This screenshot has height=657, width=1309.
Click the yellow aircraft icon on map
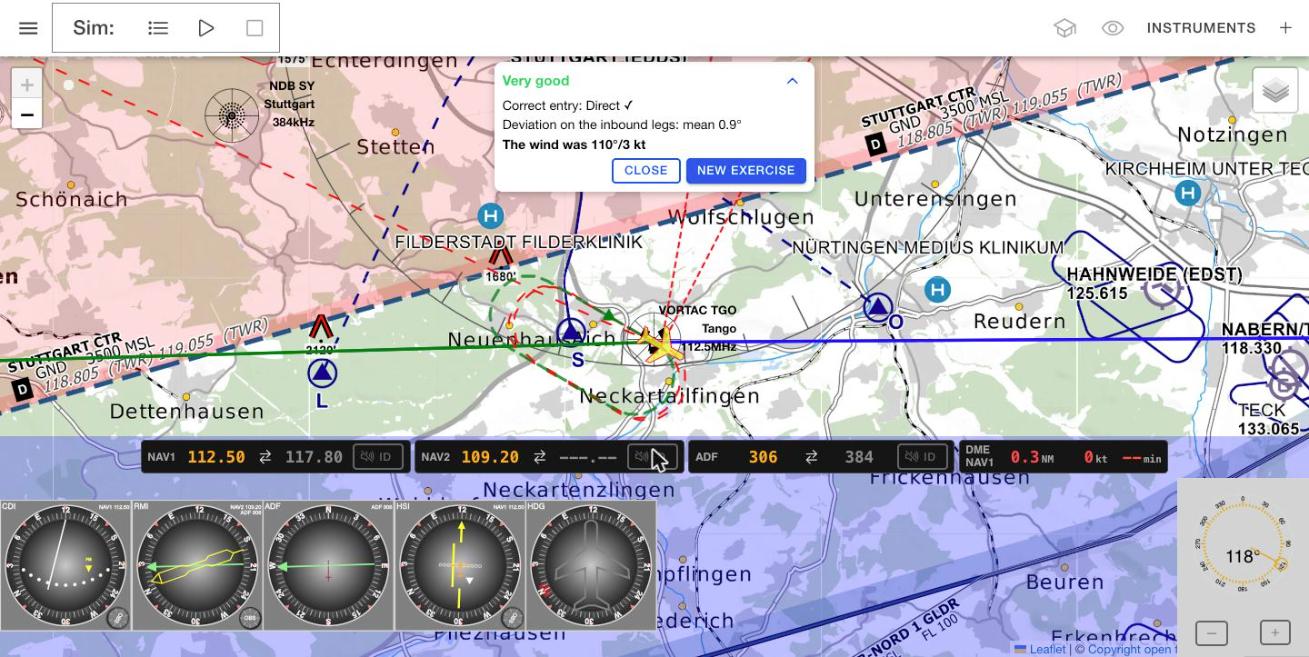pyautogui.click(x=661, y=343)
